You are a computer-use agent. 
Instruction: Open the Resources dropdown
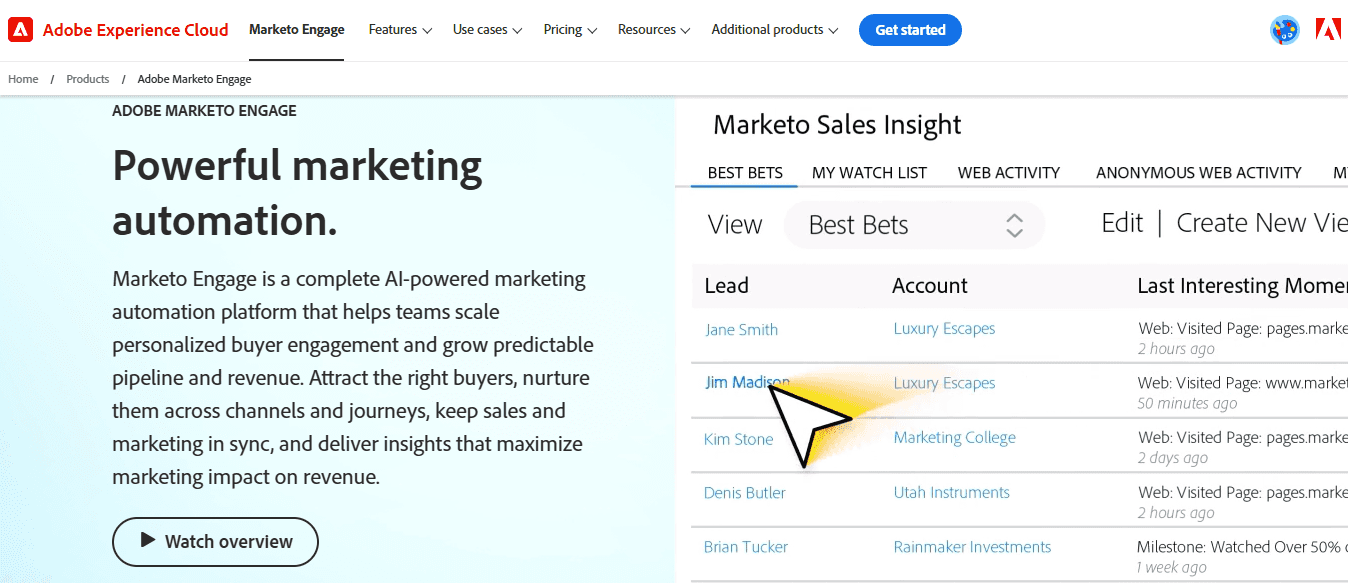coord(653,30)
